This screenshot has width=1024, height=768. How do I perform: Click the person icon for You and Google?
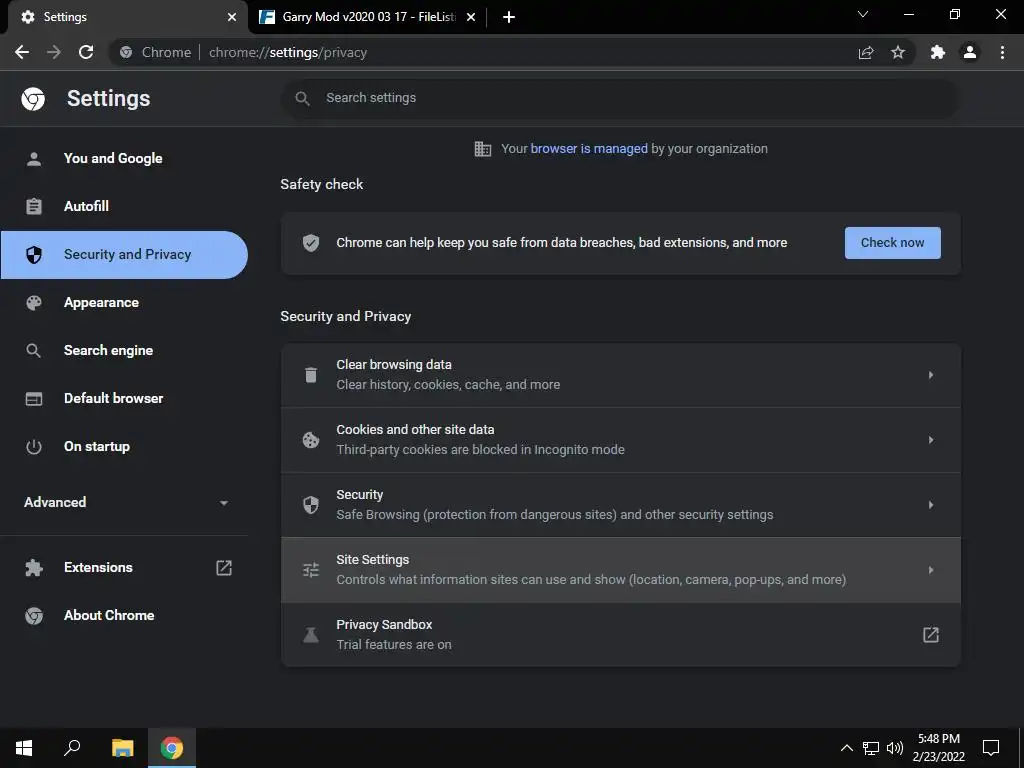click(34, 159)
